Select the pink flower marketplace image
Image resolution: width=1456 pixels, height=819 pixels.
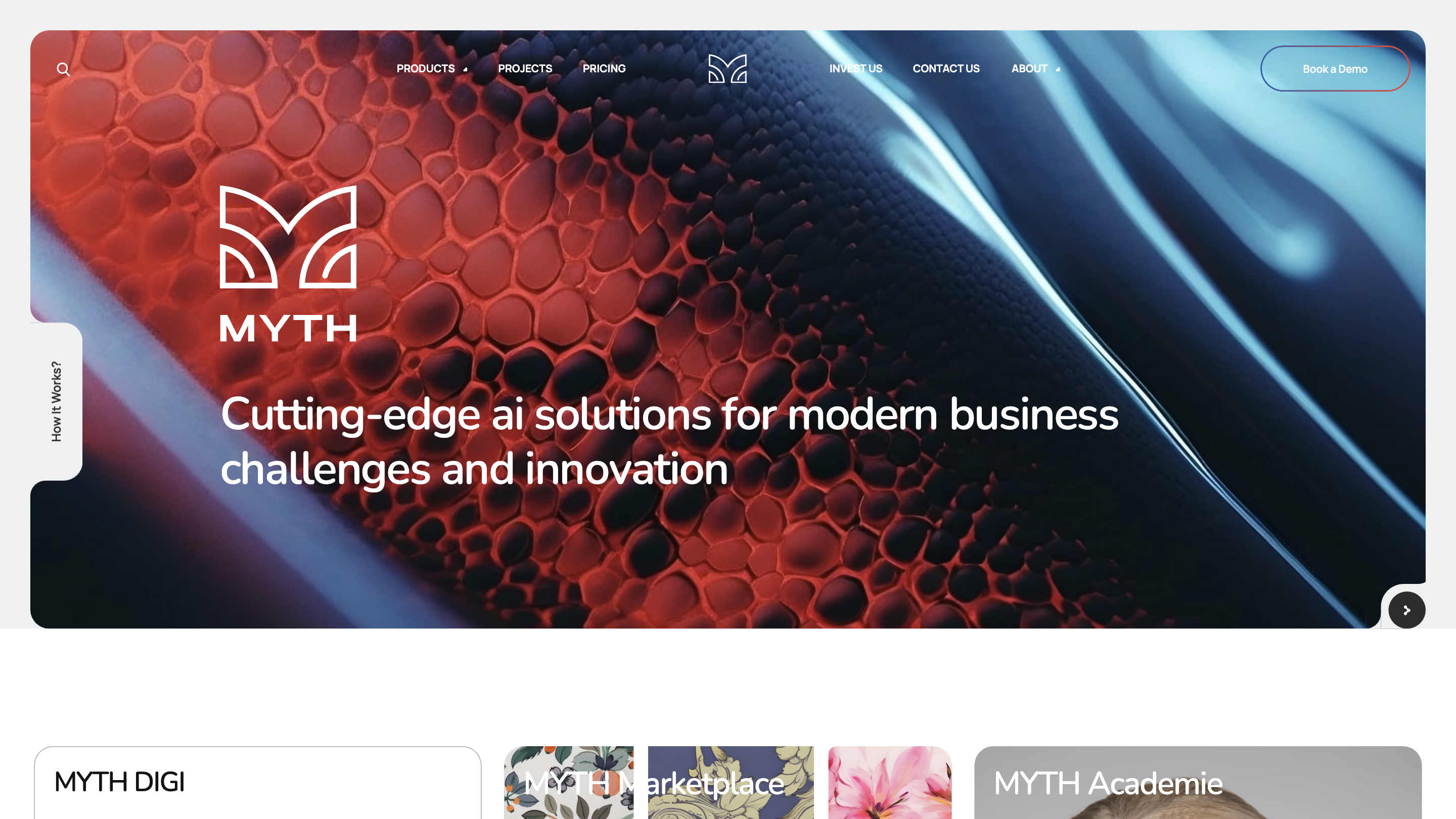tap(890, 782)
